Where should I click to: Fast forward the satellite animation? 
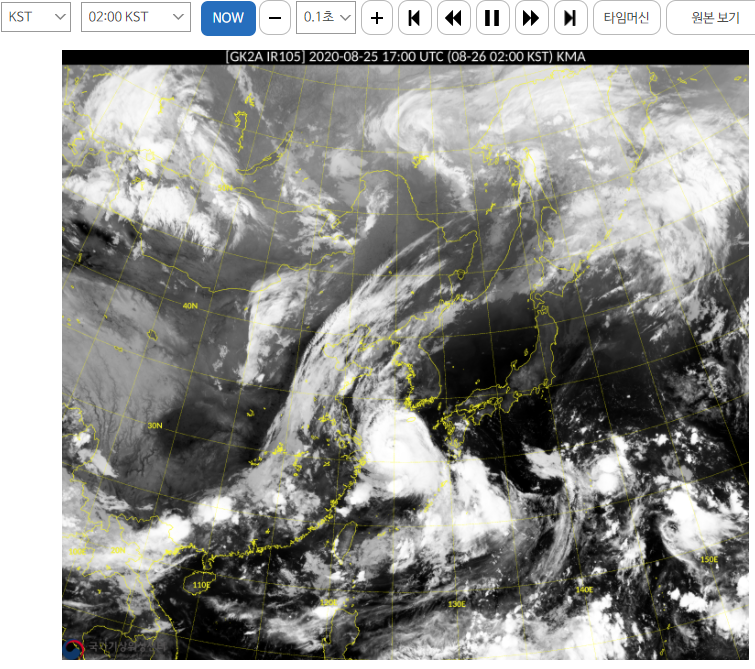(531, 18)
